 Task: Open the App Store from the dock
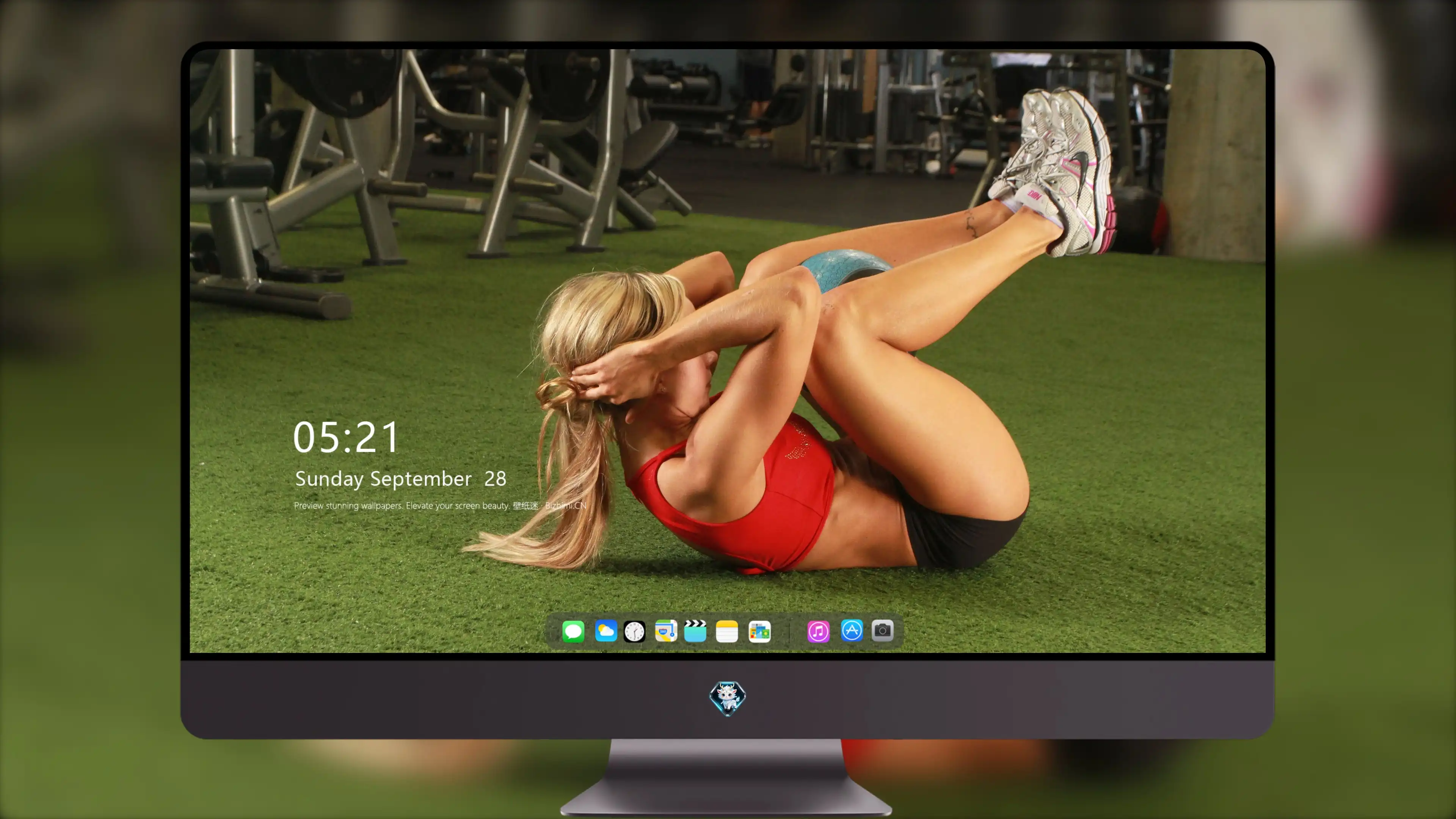click(x=852, y=631)
